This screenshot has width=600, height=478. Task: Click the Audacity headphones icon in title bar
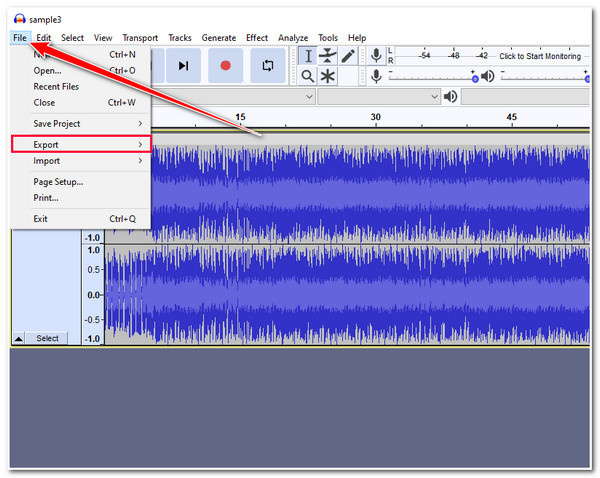pos(20,19)
